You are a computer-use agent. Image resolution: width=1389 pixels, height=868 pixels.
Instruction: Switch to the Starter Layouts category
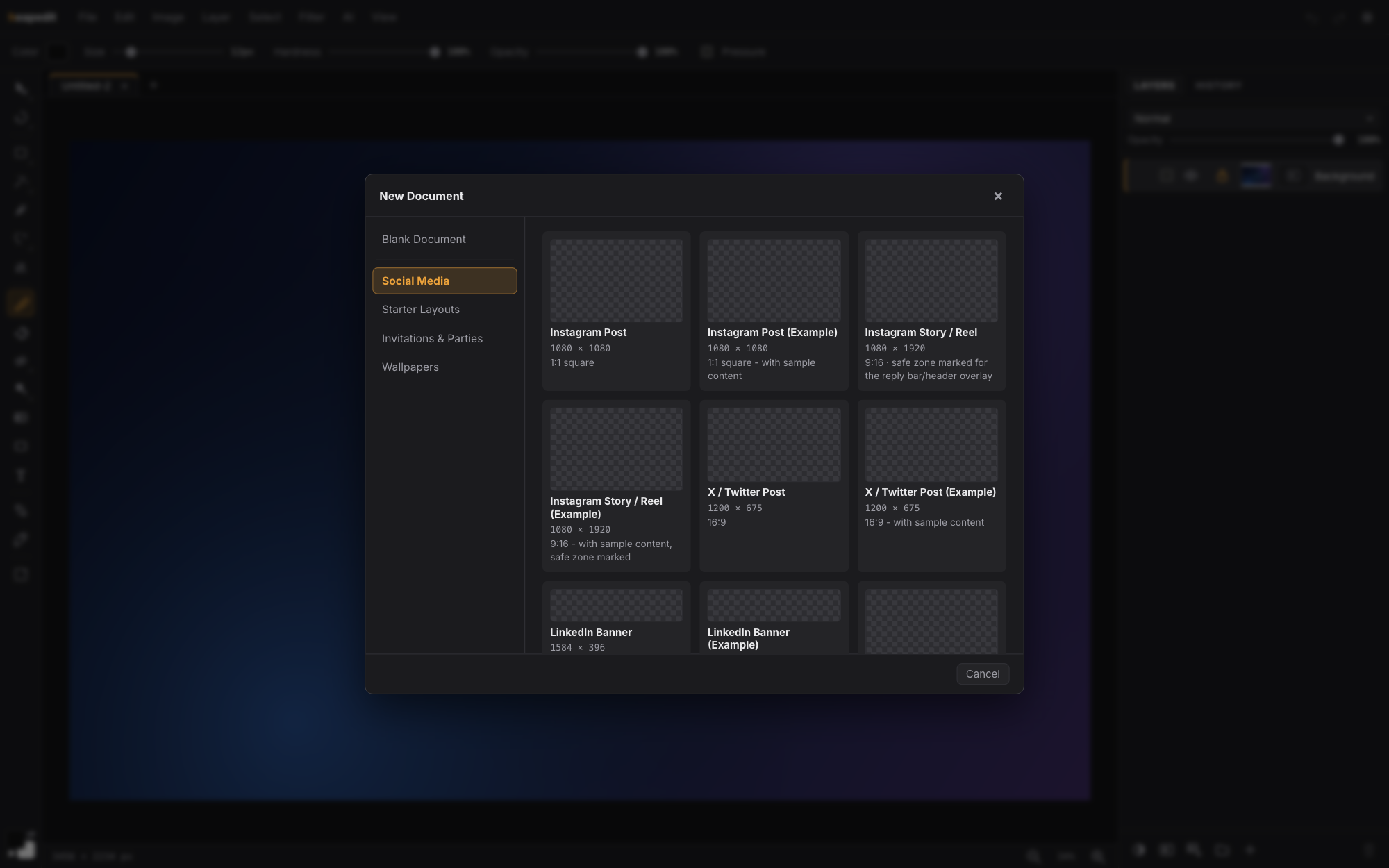click(x=444, y=310)
